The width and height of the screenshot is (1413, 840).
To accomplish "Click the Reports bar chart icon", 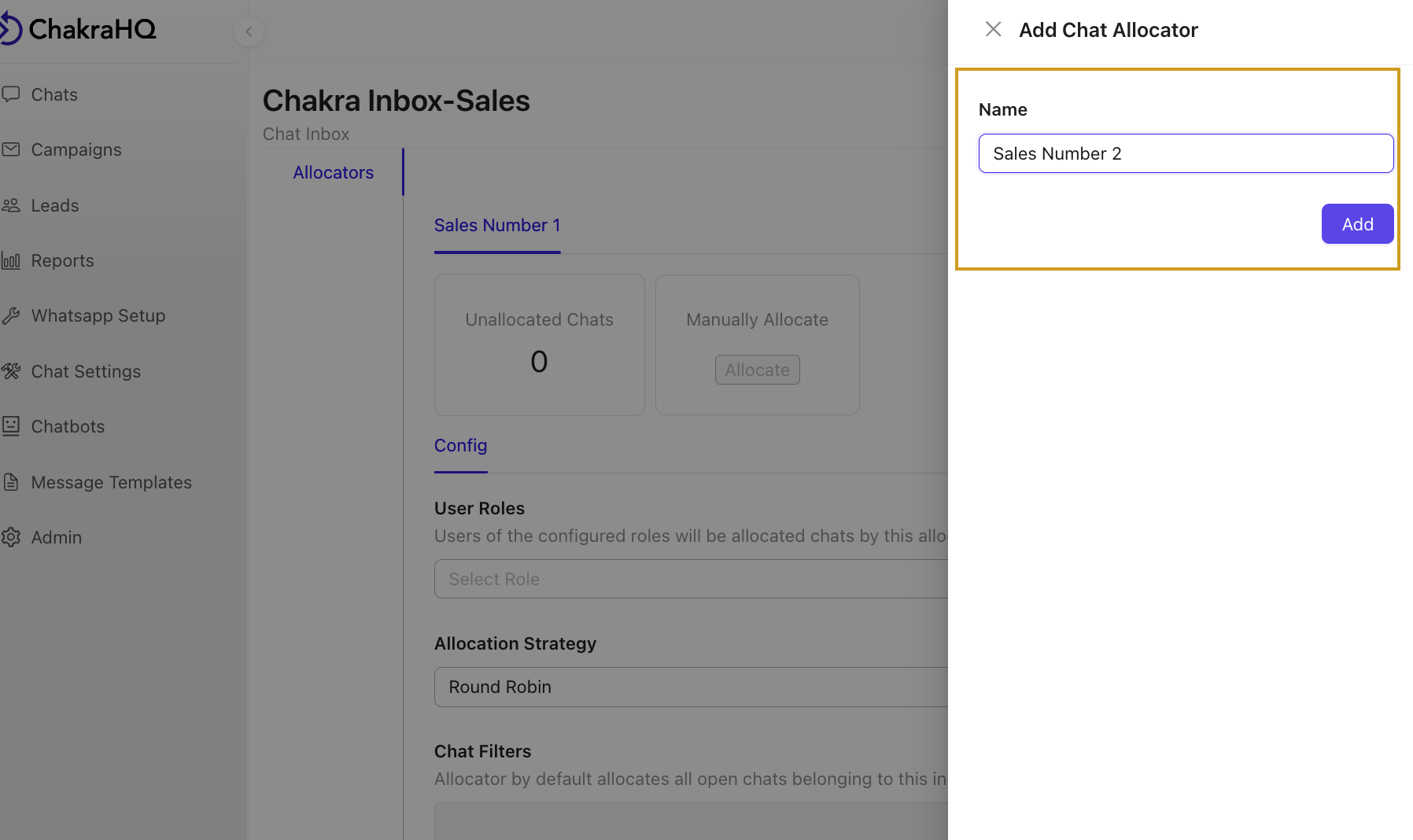I will 11,260.
